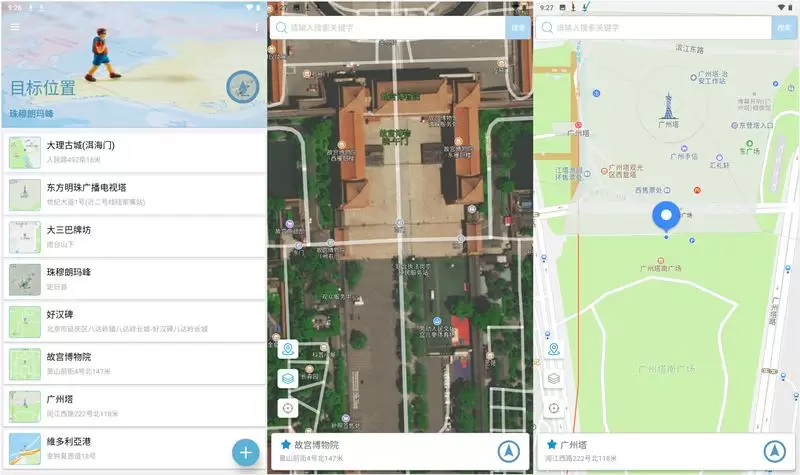Viewport: 800px width, 475px height.
Task: Tap 目标位置 header title
Action: (x=43, y=88)
